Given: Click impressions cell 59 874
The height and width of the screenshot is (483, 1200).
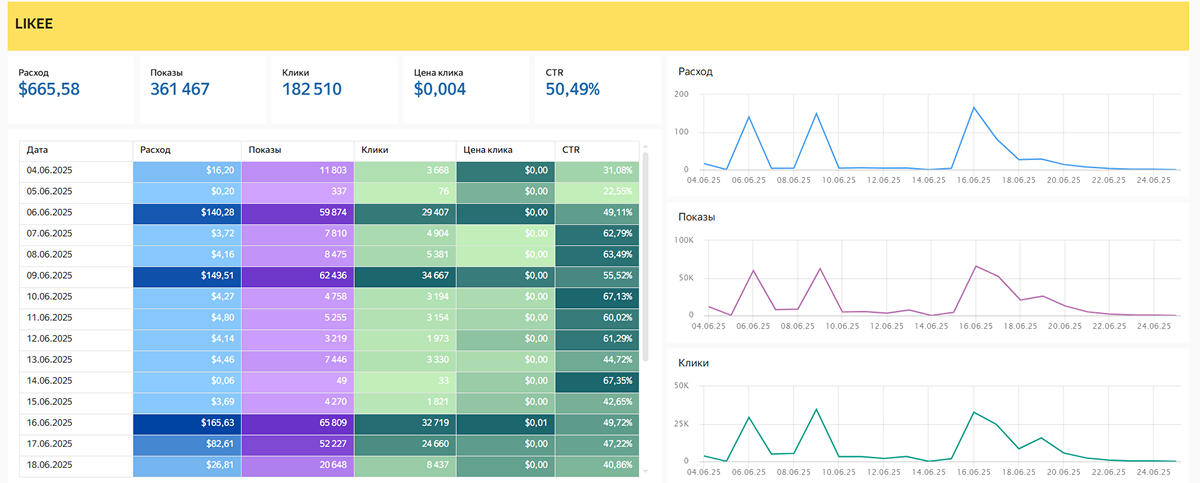Looking at the screenshot, I should pyautogui.click(x=297, y=213).
